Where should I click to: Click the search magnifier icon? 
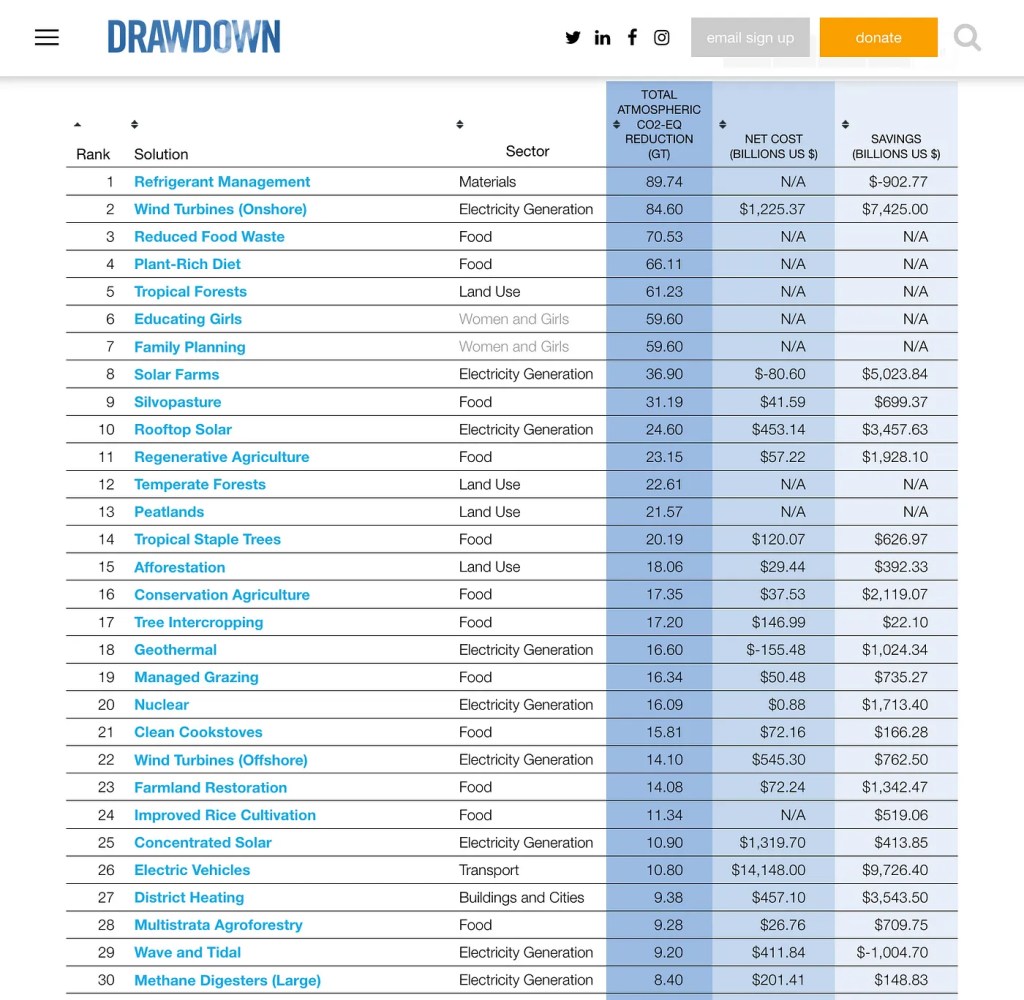click(x=967, y=38)
